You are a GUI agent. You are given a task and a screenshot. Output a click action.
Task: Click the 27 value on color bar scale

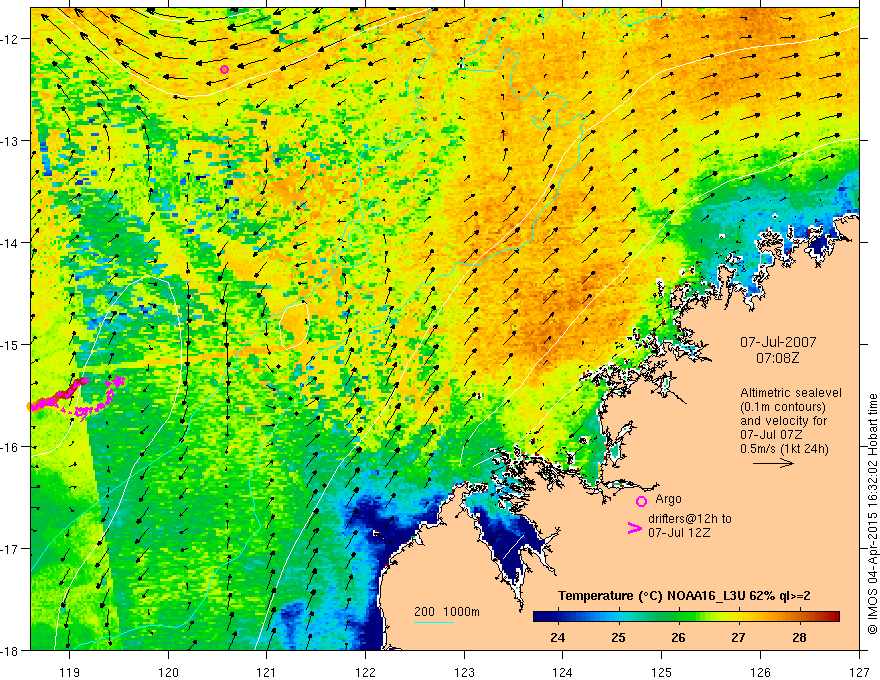739,637
